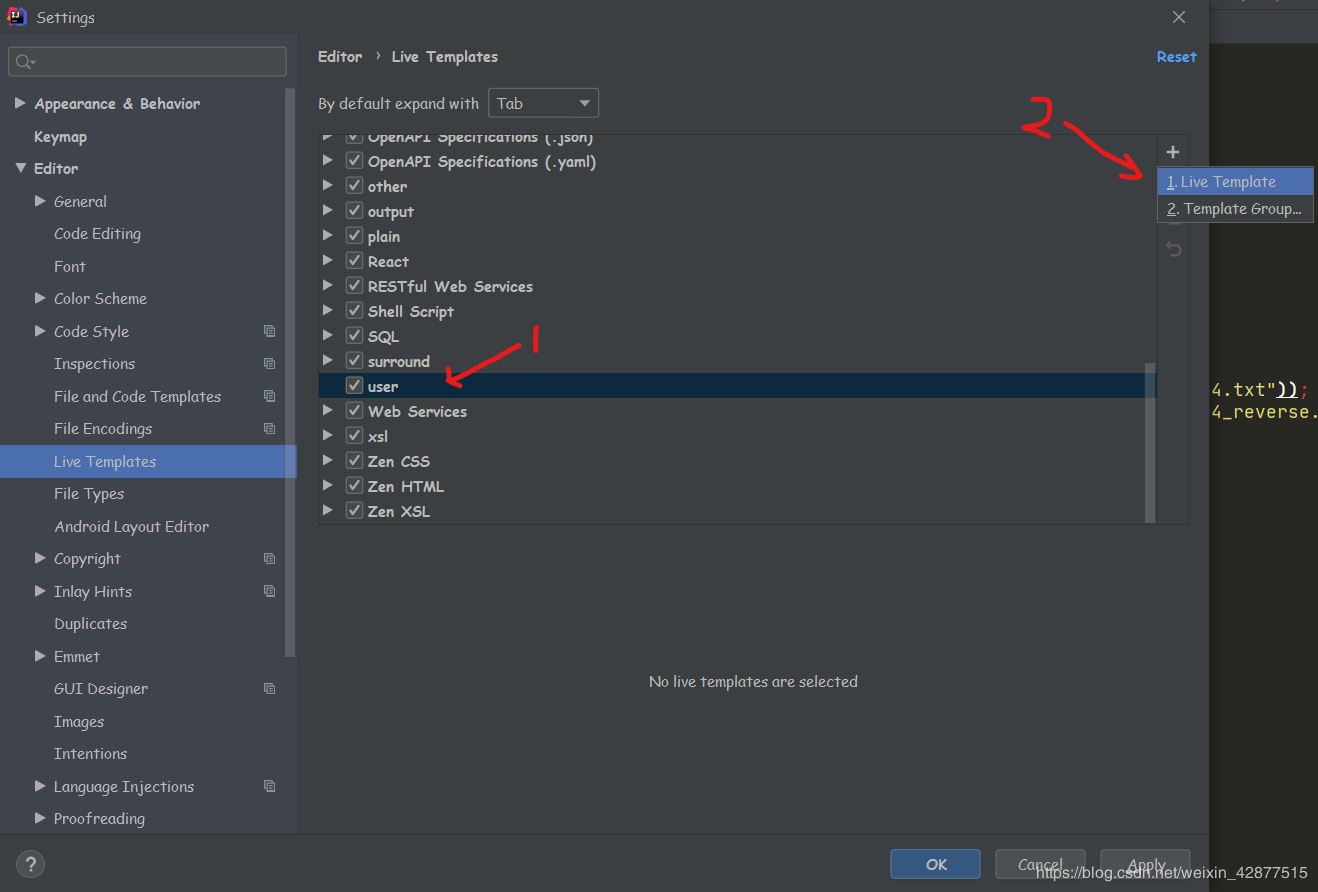Open the Android Layout Editor settings page
Screen dimensions: 1318x892
coord(131,526)
